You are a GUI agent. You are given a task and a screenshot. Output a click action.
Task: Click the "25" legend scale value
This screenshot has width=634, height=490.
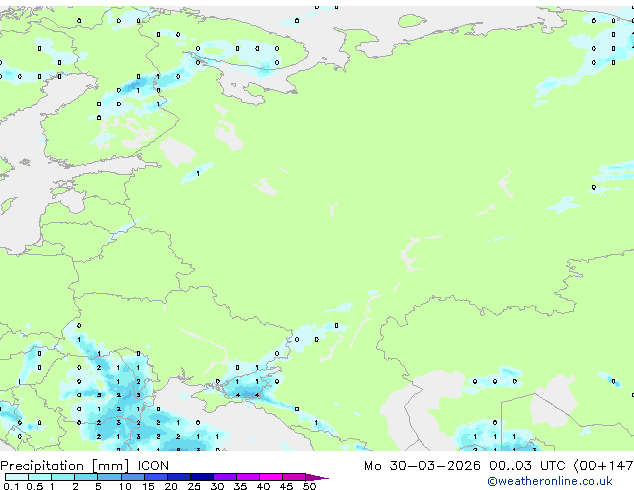pos(194,486)
